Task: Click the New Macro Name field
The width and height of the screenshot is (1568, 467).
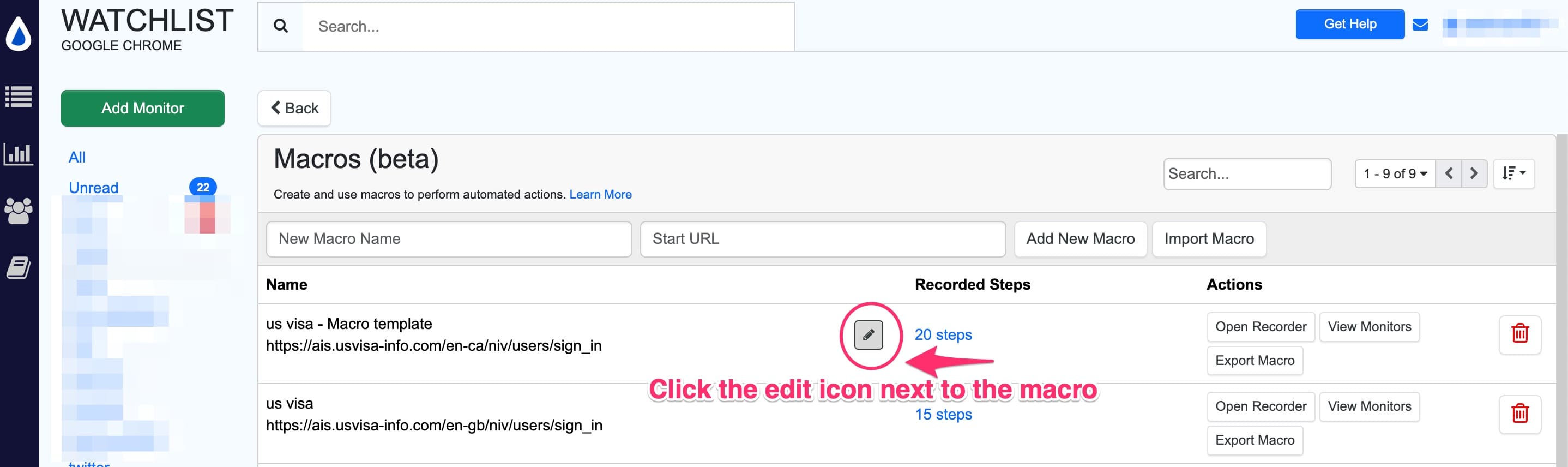Action: tap(449, 238)
